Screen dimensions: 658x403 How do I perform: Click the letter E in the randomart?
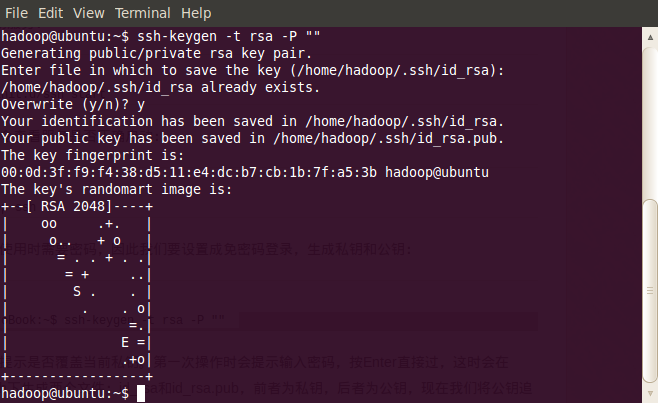[x=125, y=343]
